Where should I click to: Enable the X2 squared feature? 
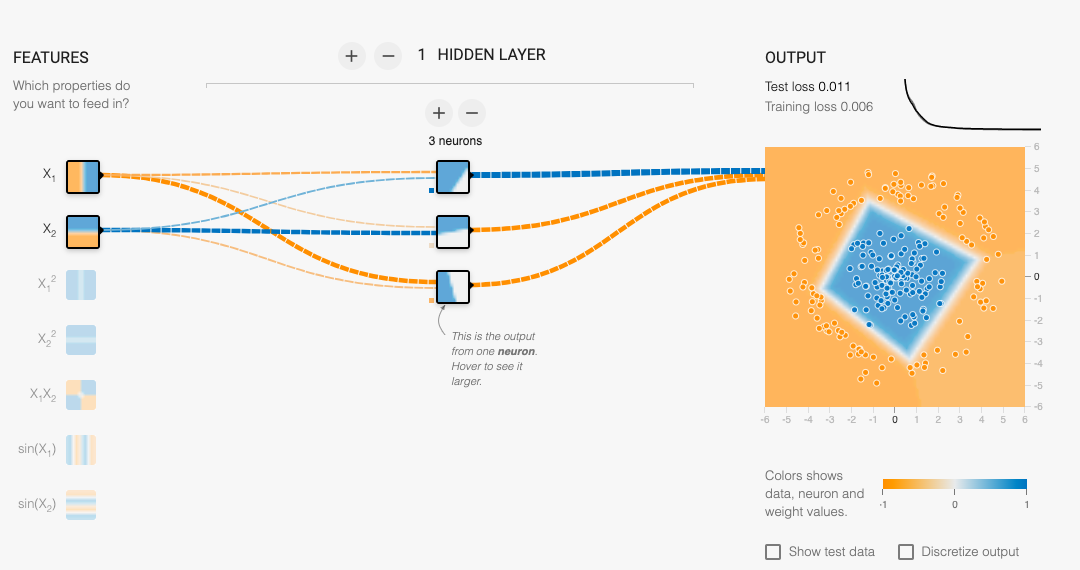(81, 340)
